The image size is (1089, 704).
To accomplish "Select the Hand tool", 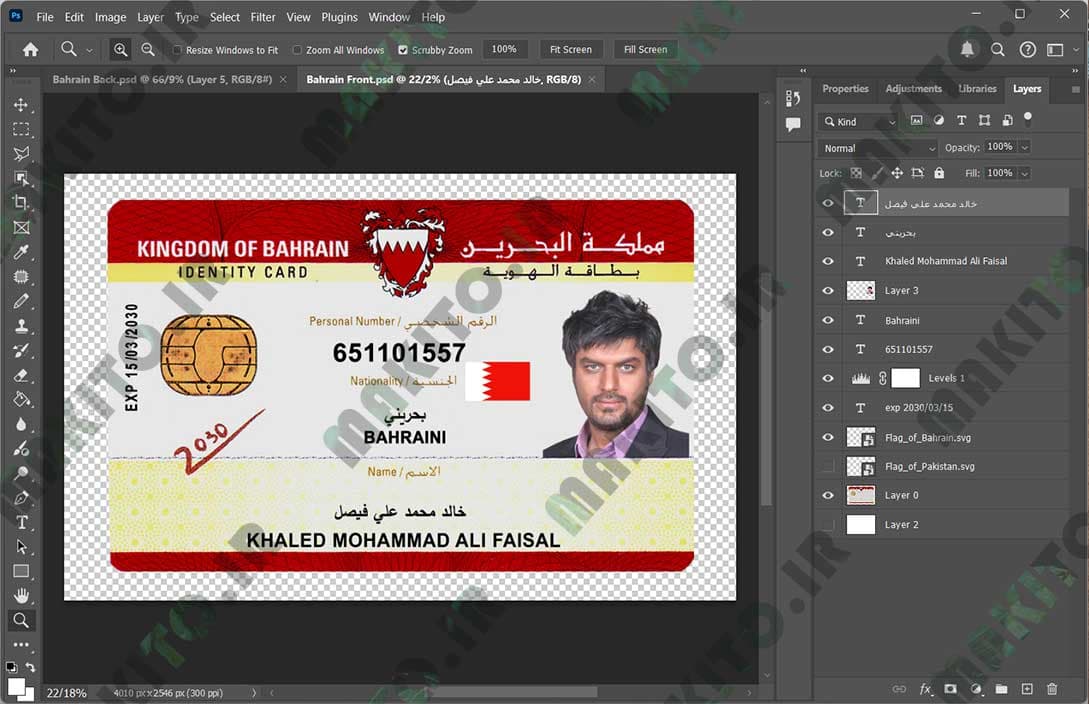I will pos(21,596).
